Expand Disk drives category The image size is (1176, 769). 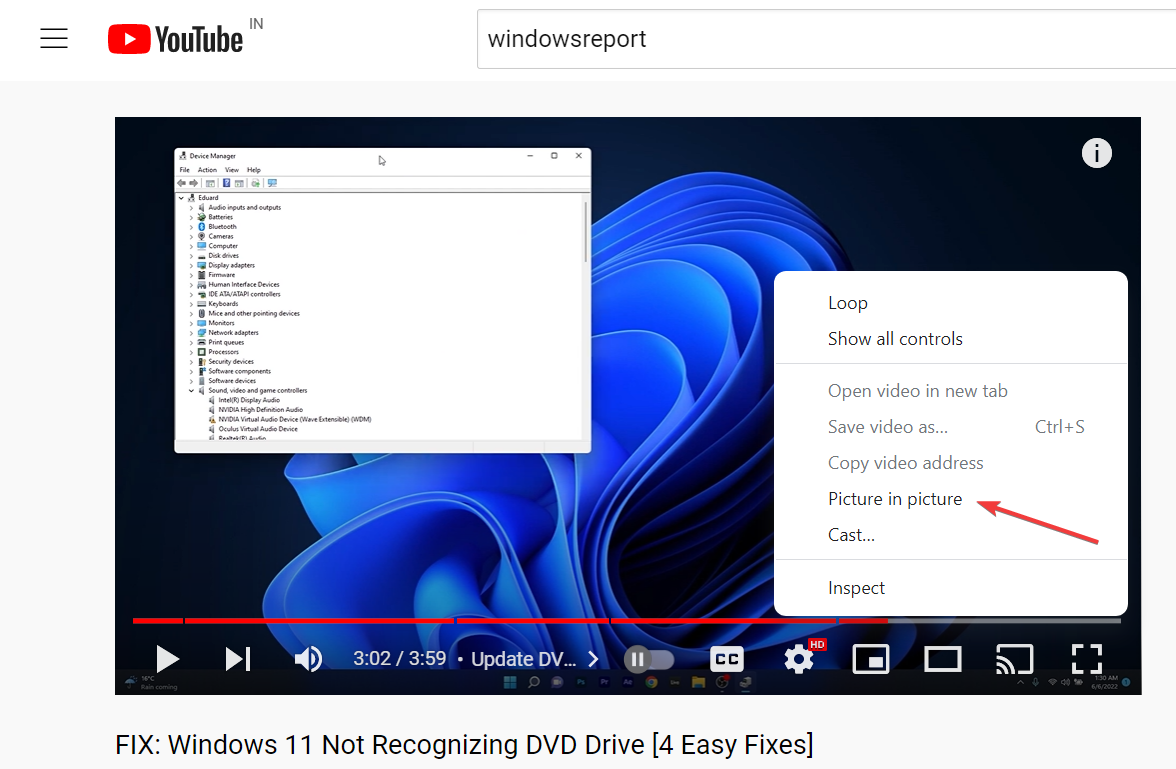(x=191, y=256)
